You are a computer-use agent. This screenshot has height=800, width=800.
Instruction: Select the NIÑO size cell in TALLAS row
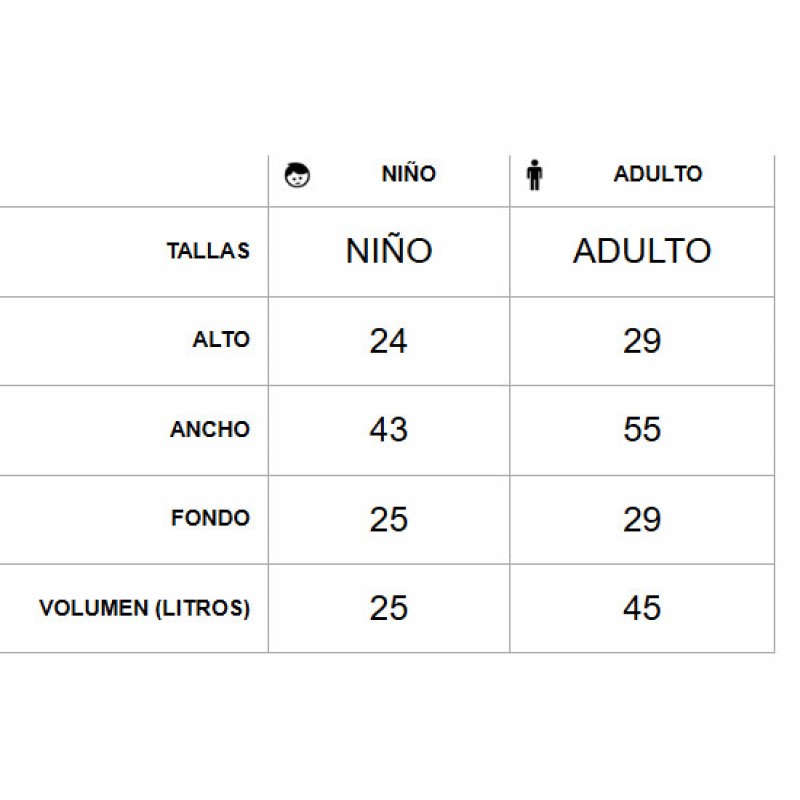coord(389,252)
